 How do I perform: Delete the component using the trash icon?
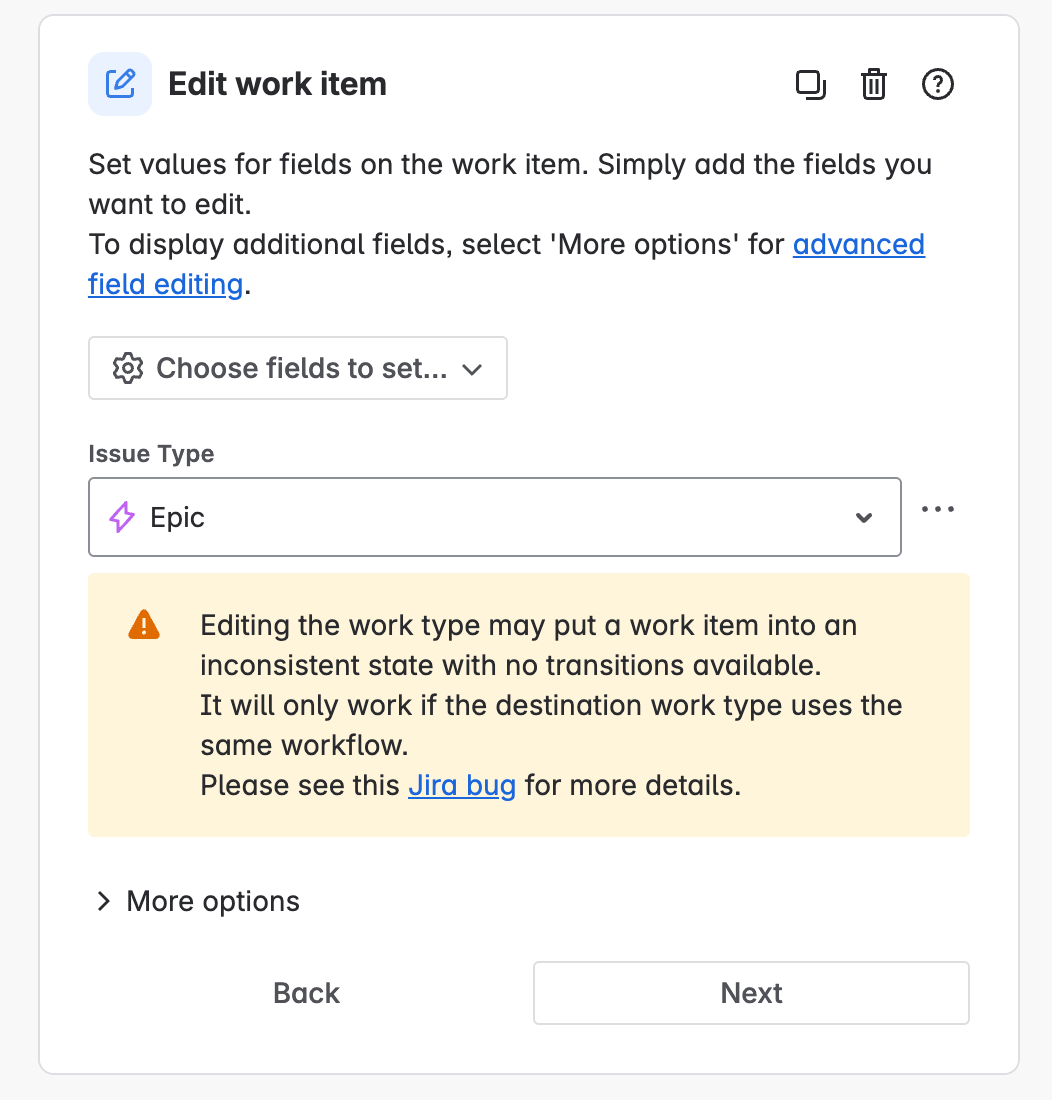(873, 85)
